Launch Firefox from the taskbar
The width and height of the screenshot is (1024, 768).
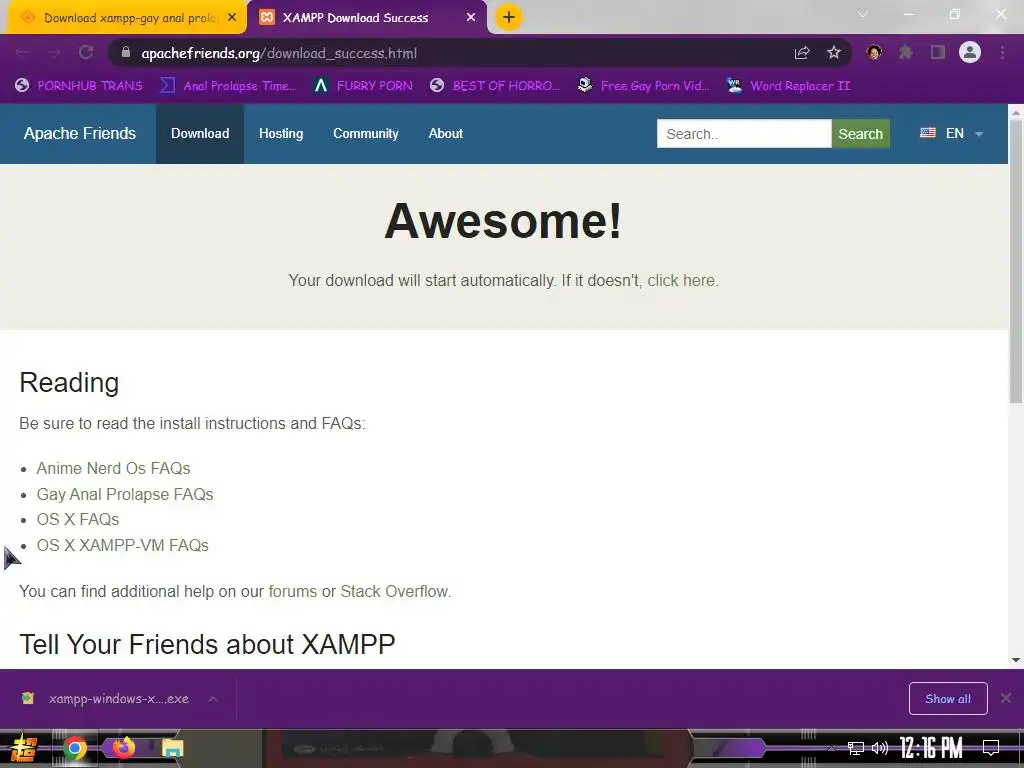click(123, 746)
